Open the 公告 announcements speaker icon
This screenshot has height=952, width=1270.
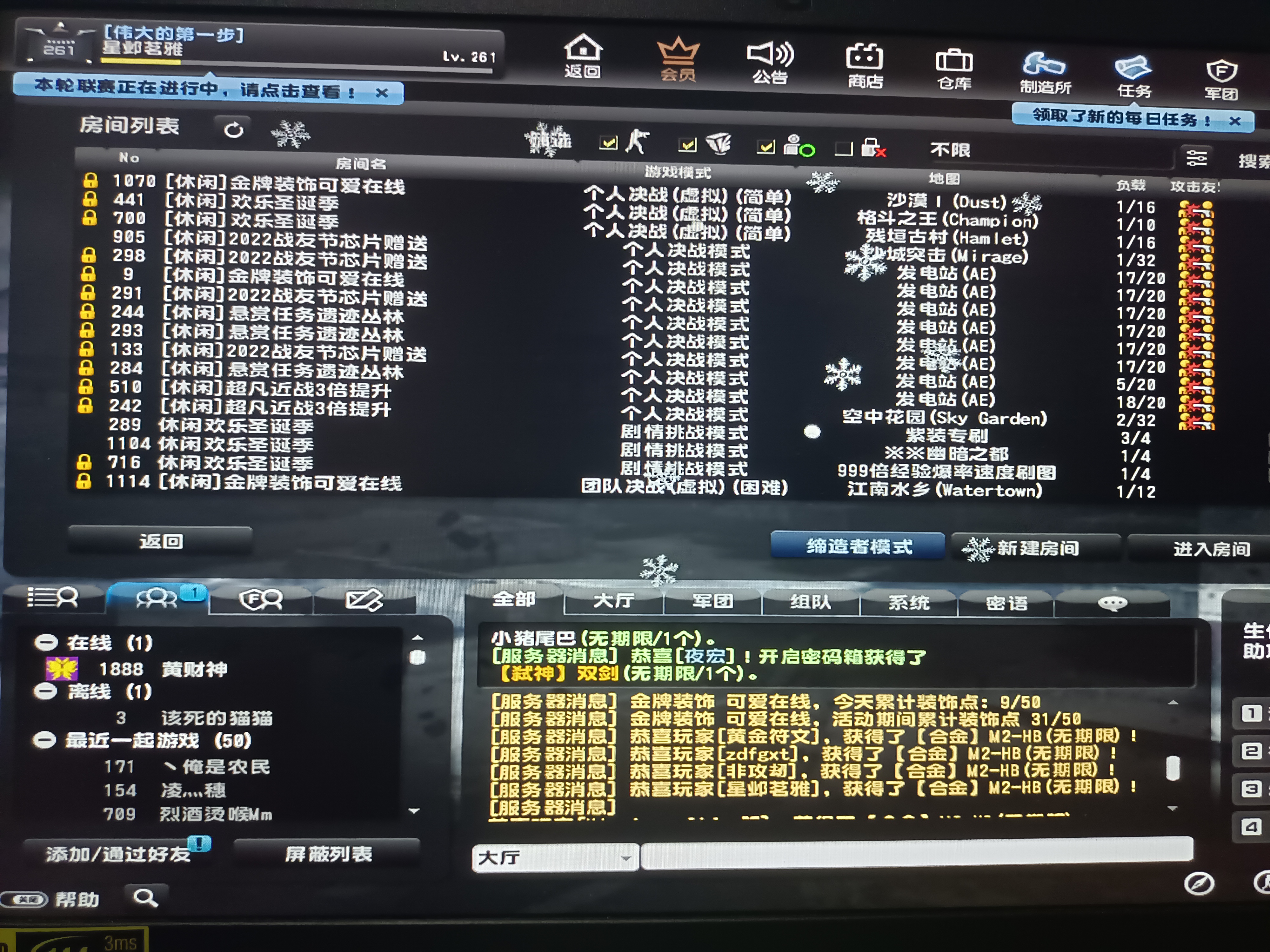pos(770,63)
